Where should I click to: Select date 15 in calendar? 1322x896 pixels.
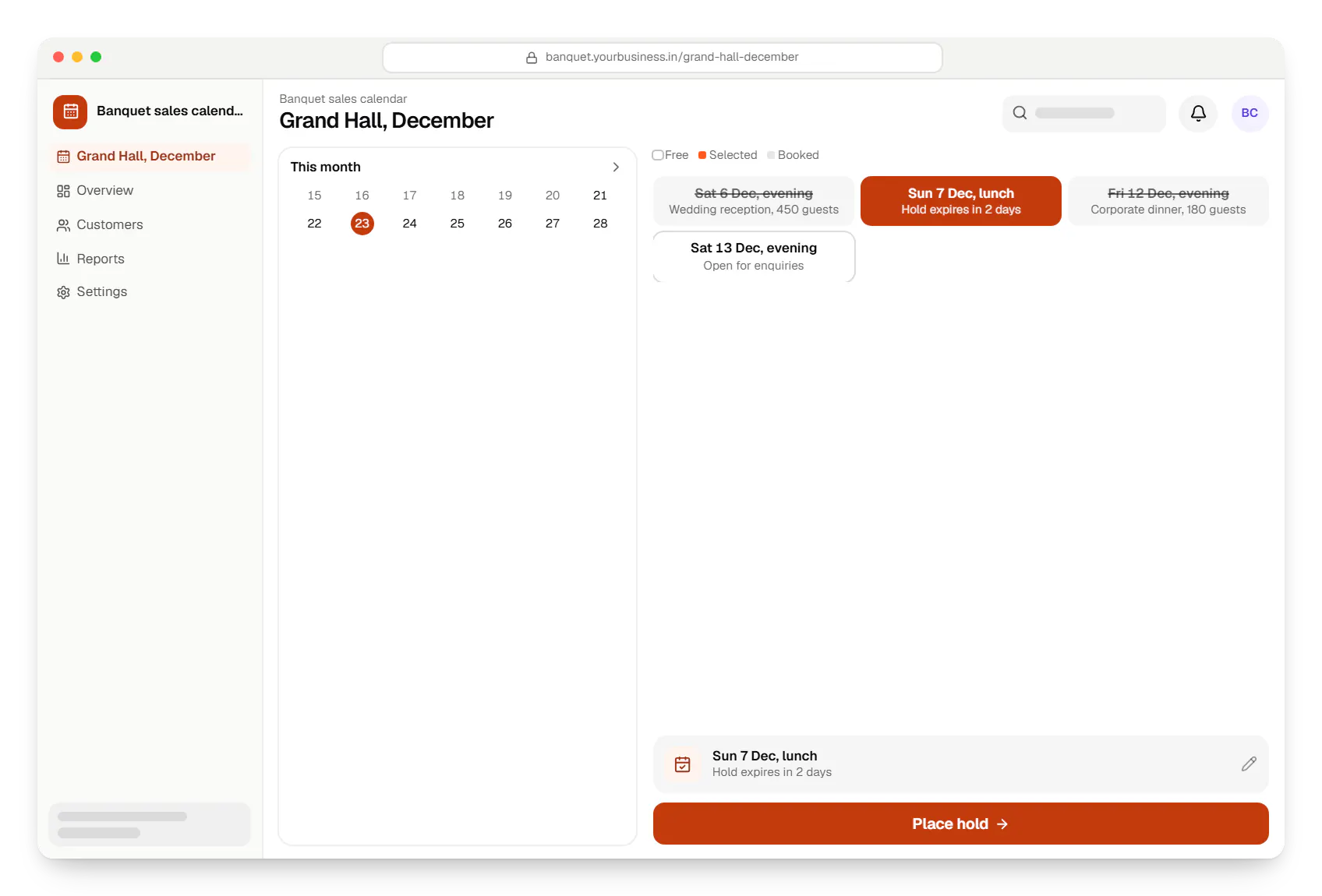314,196
